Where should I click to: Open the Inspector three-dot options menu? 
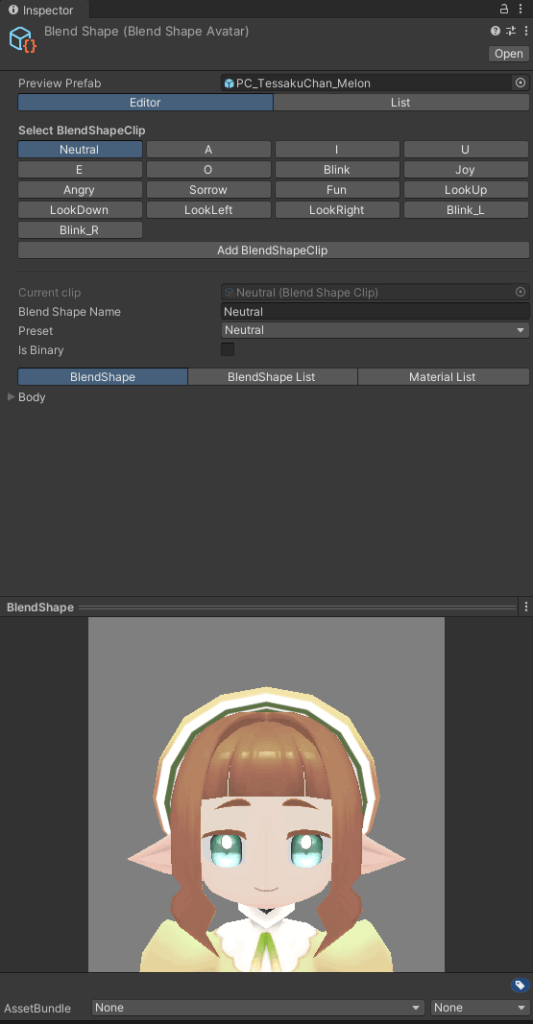521,9
